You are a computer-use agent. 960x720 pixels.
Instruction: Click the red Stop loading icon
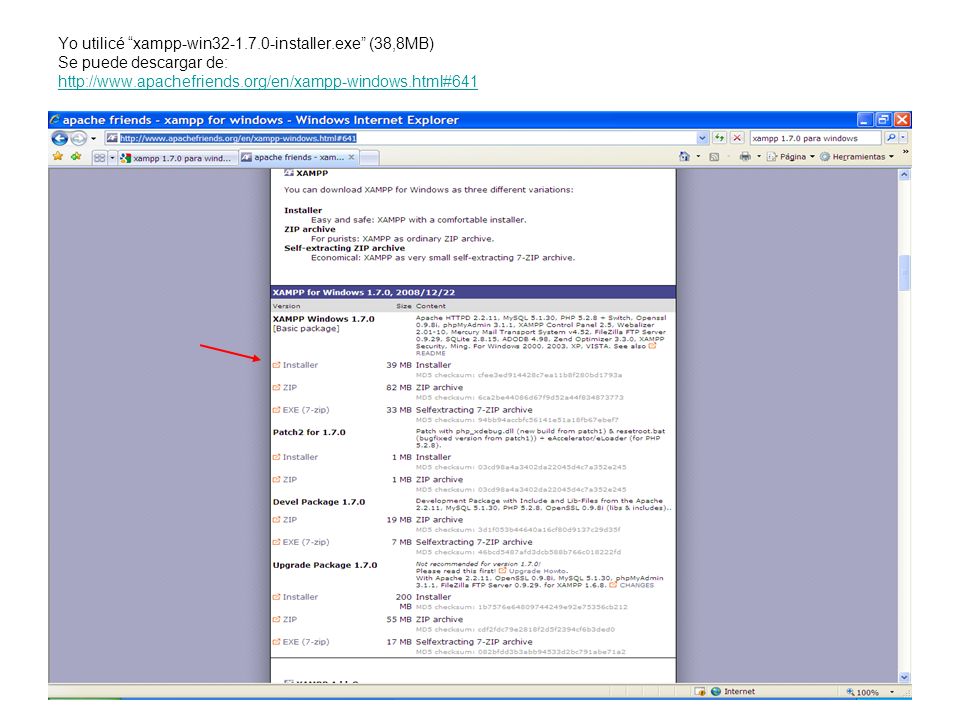[737, 138]
